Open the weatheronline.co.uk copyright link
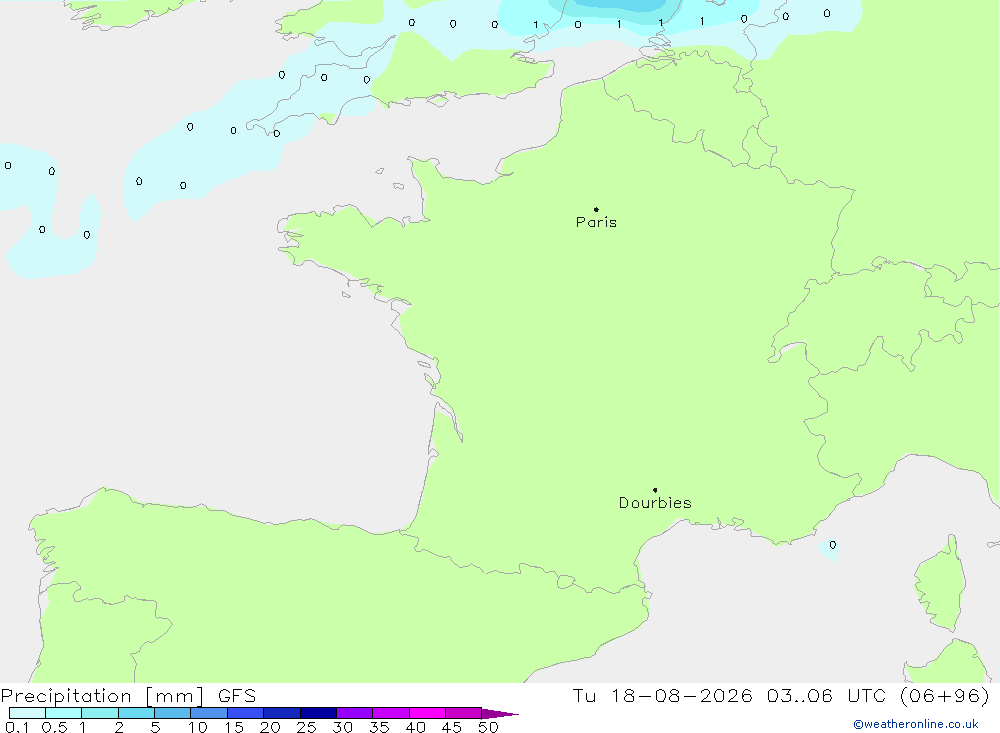1000x733 pixels. (916, 724)
